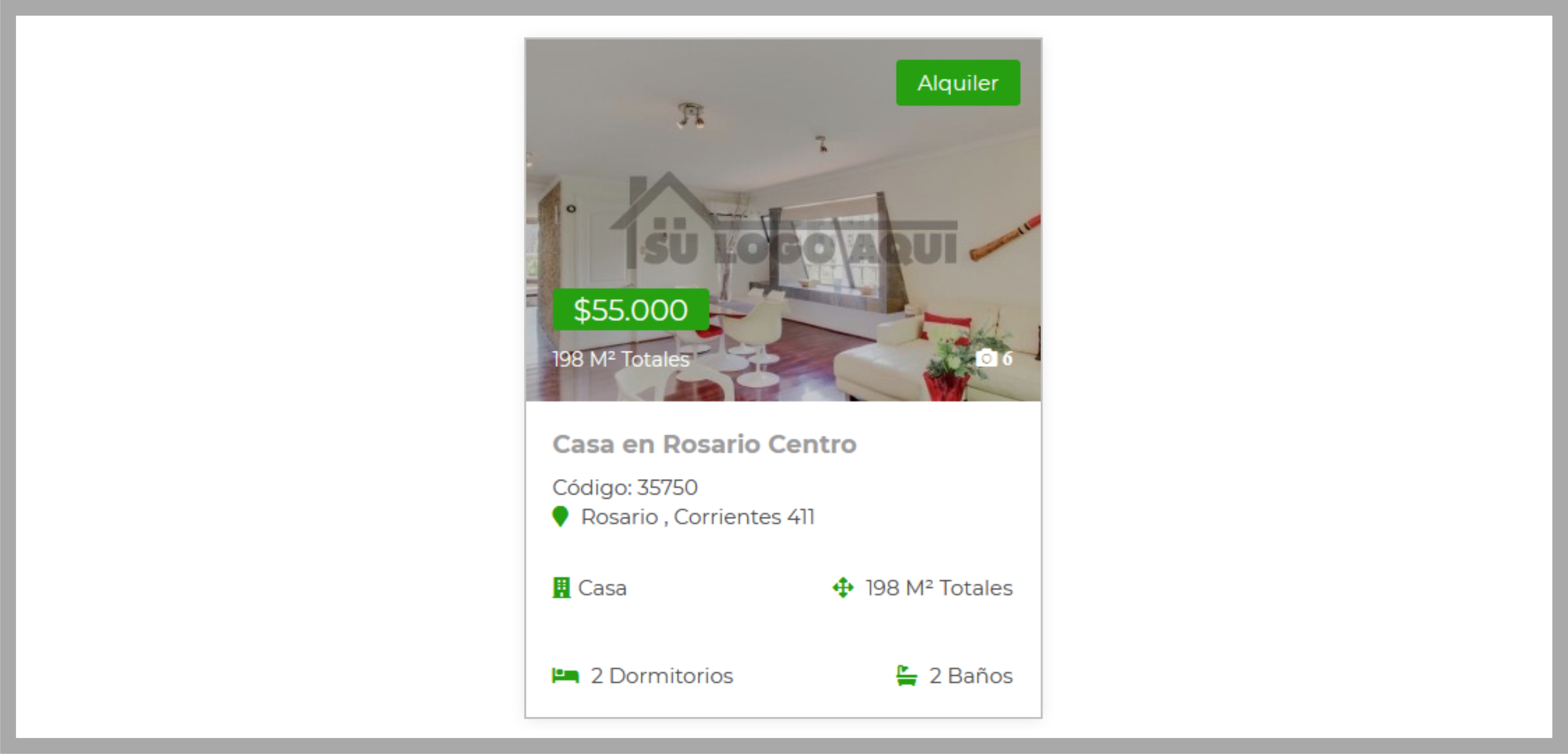Click the camera photo count icon
Image resolution: width=1568 pixels, height=754 pixels.
[986, 358]
